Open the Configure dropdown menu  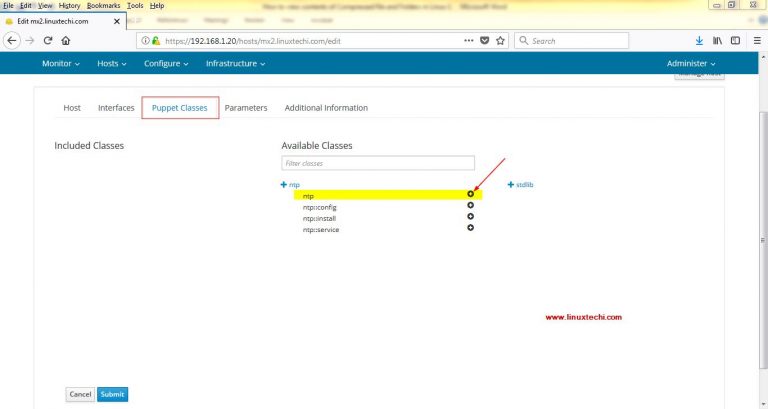(166, 63)
